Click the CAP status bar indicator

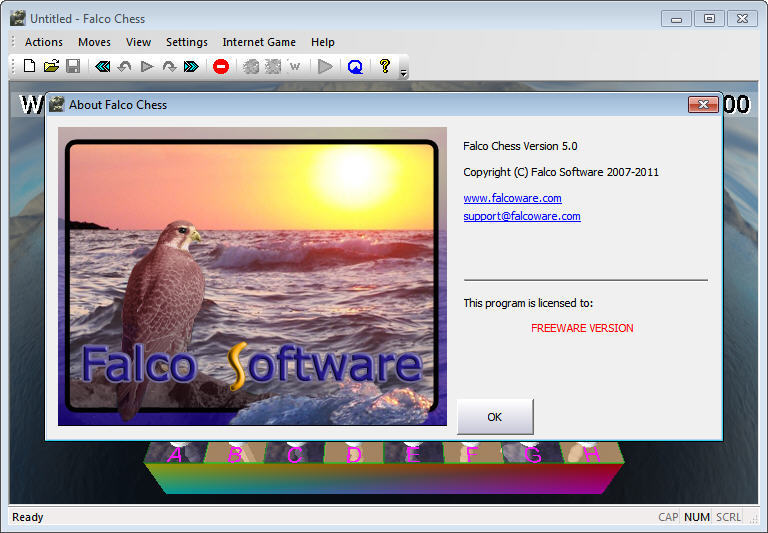tap(668, 517)
